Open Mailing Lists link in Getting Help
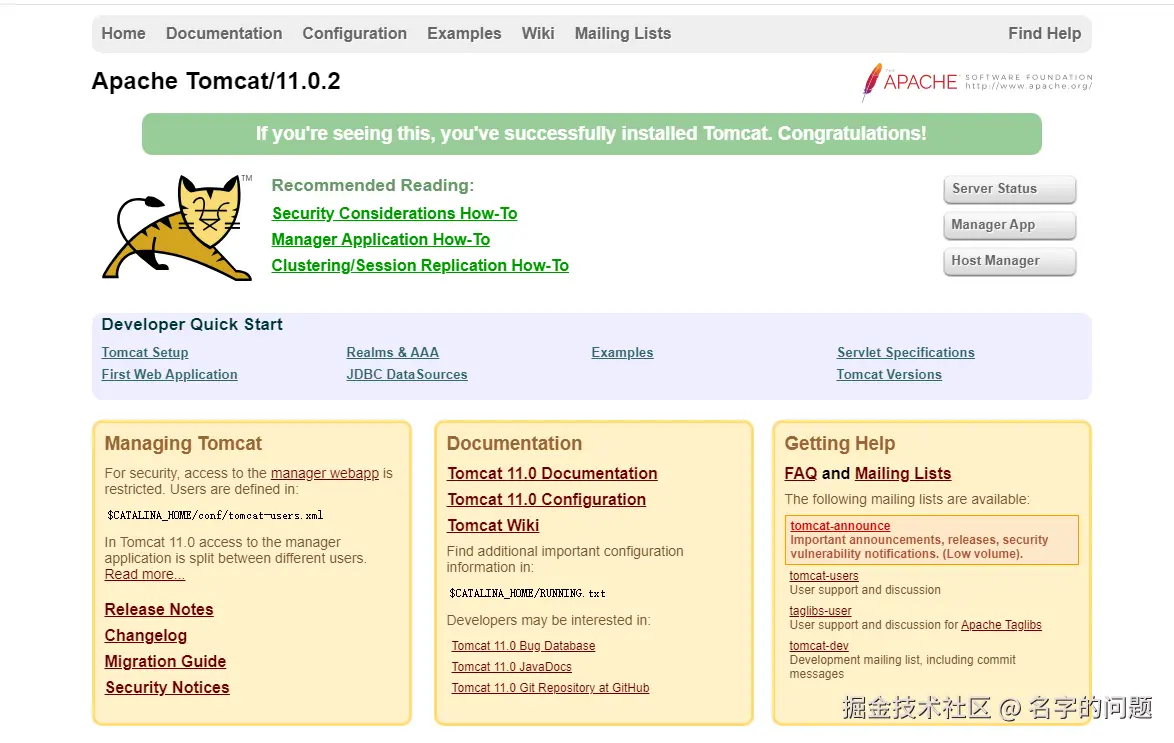The height and width of the screenshot is (743, 1174). pyautogui.click(x=902, y=474)
